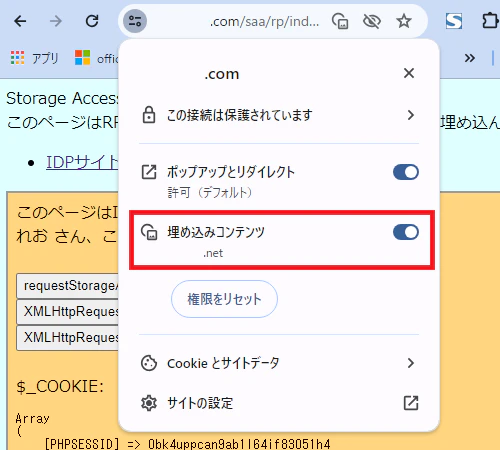Click the requestStorageAccess button
The image size is (500, 450).
pyautogui.click(x=68, y=286)
